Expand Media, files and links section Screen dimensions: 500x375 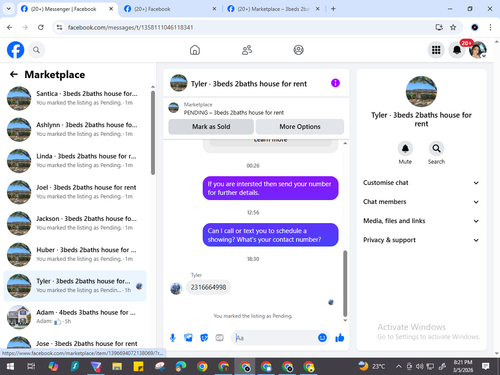[x=421, y=221]
